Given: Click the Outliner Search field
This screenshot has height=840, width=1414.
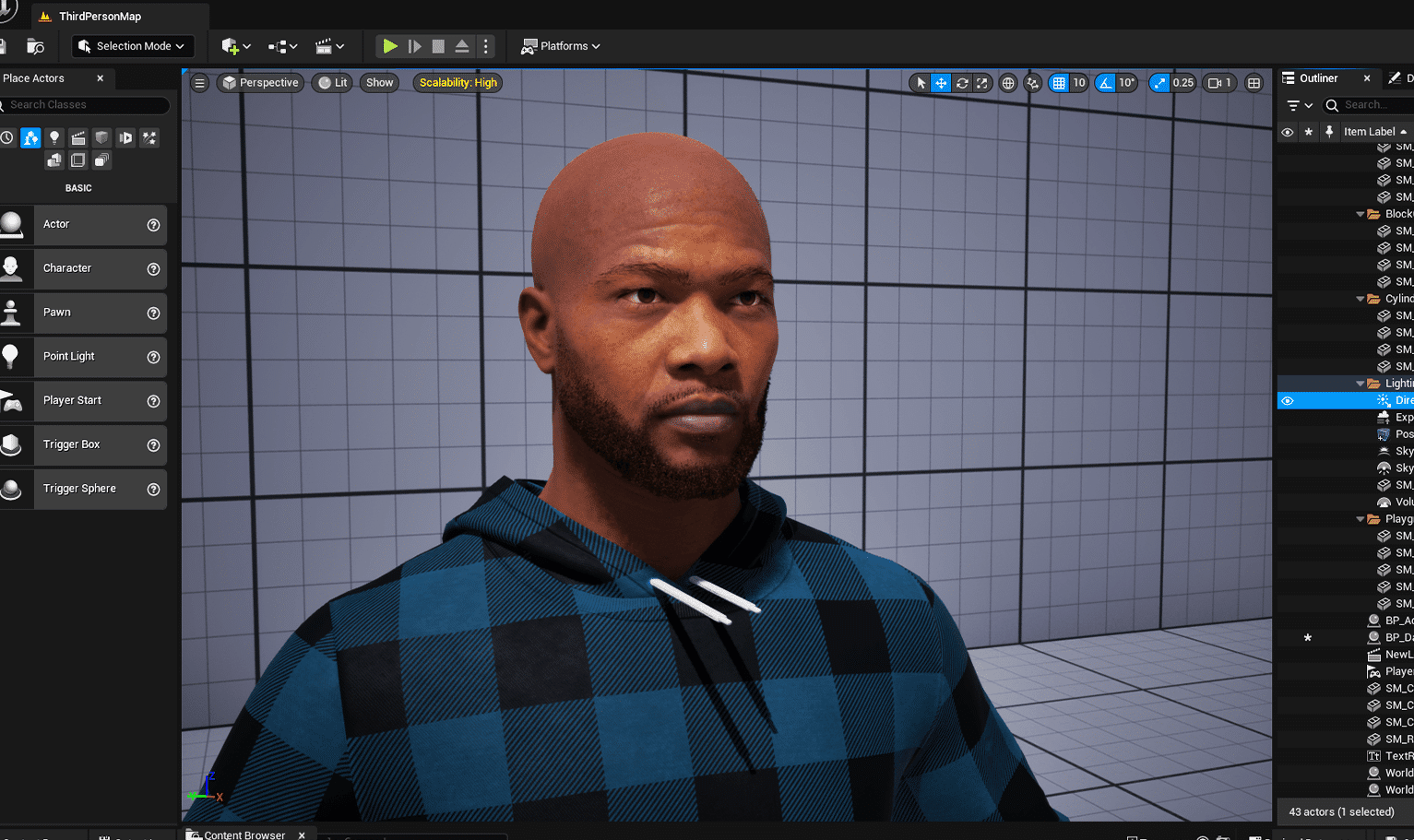Looking at the screenshot, I should pyautogui.click(x=1370, y=105).
